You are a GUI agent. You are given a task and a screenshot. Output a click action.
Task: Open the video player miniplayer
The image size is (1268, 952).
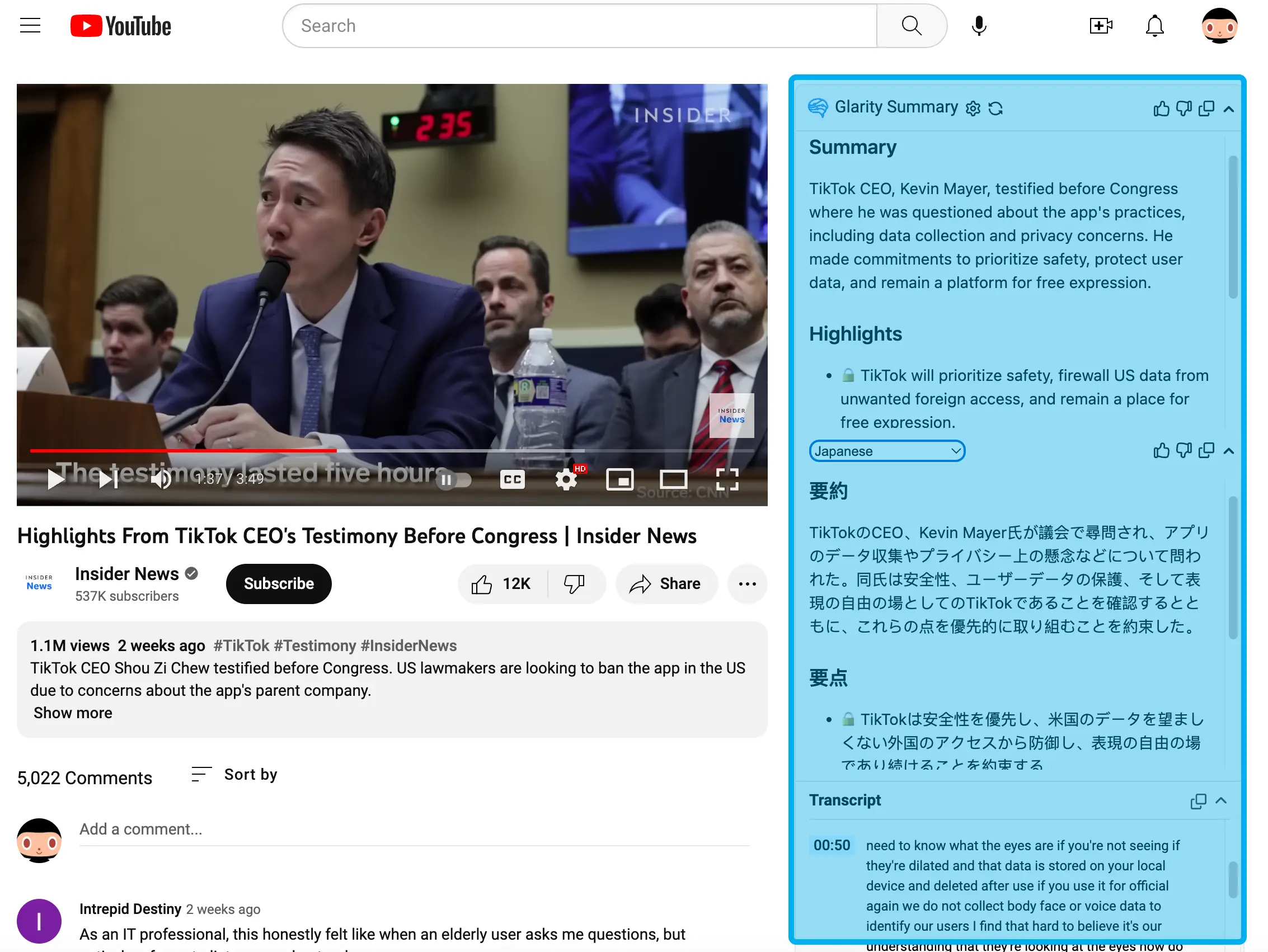[x=620, y=479]
